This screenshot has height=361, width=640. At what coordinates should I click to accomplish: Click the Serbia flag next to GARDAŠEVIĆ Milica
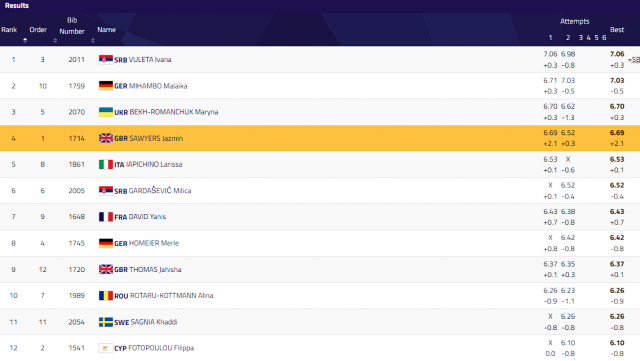click(106, 190)
